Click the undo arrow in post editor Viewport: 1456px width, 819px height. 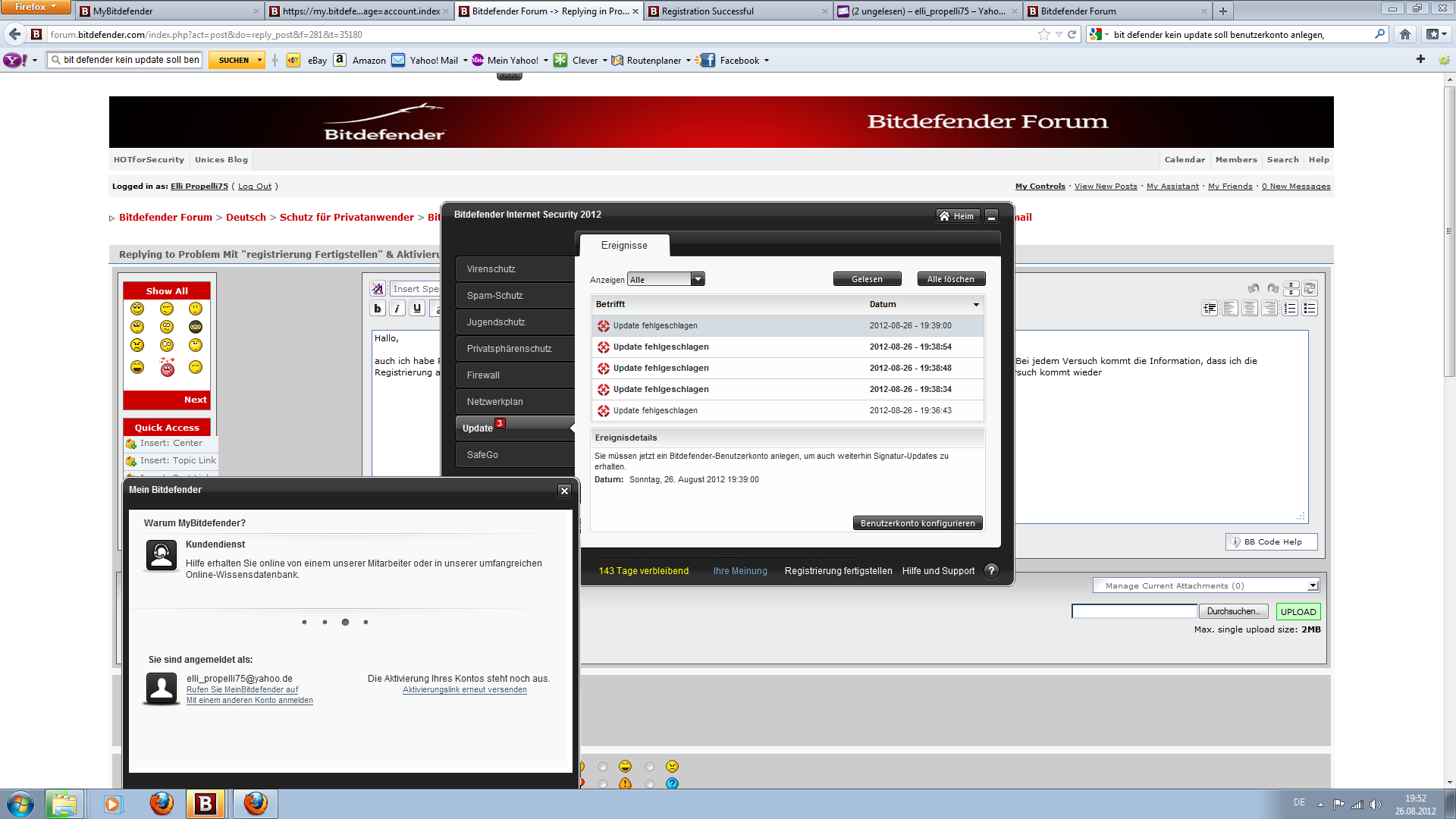click(x=1254, y=288)
